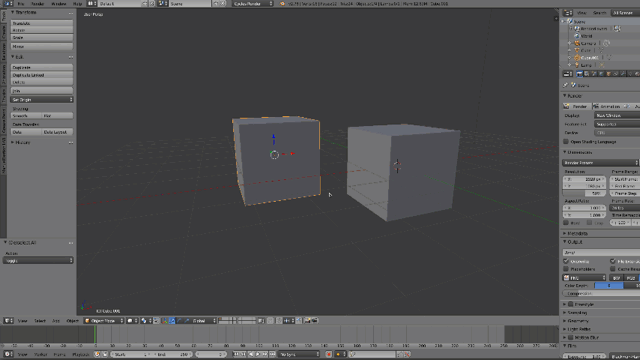Select the Camera object in outliner
Image resolution: width=640 pixels, height=360 pixels.
588,43
